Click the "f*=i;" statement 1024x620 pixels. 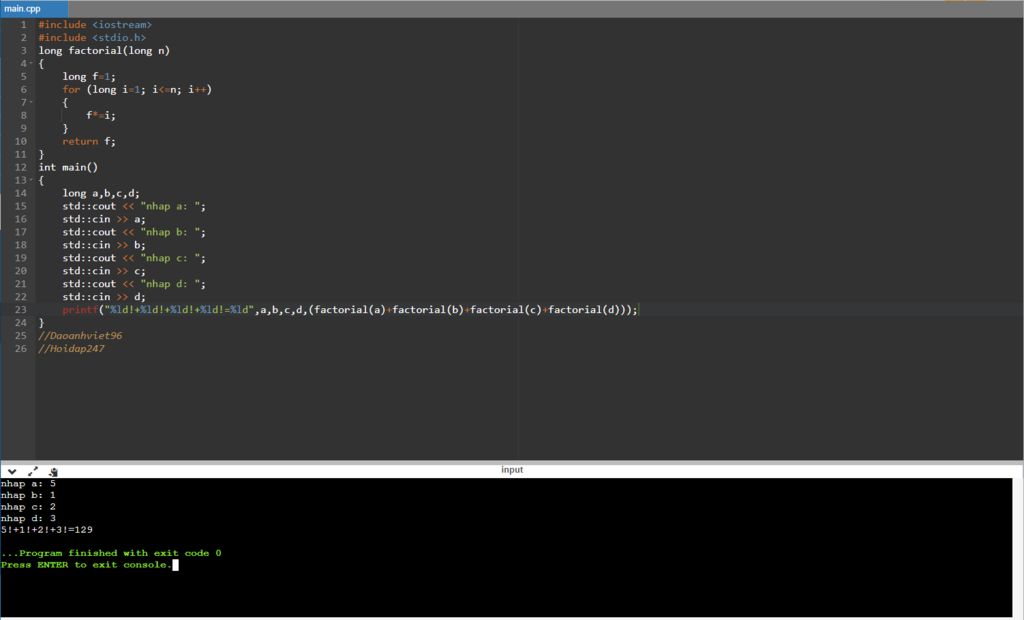[101, 116]
